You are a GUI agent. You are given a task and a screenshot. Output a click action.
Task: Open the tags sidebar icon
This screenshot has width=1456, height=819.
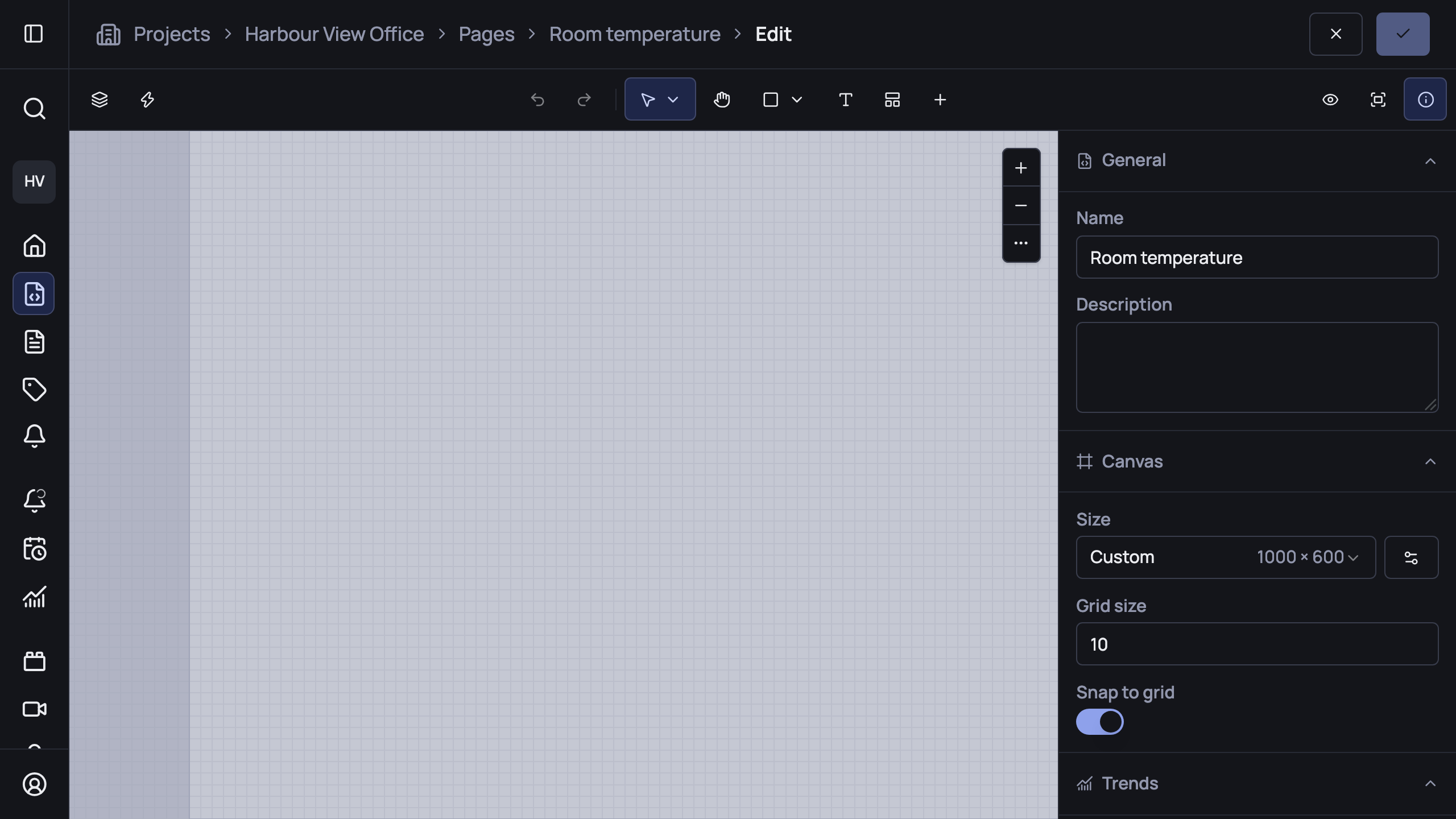click(x=34, y=389)
